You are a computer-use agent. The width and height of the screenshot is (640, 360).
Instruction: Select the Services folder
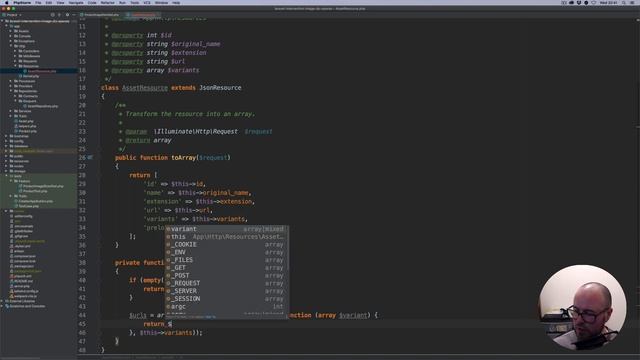tap(22, 111)
